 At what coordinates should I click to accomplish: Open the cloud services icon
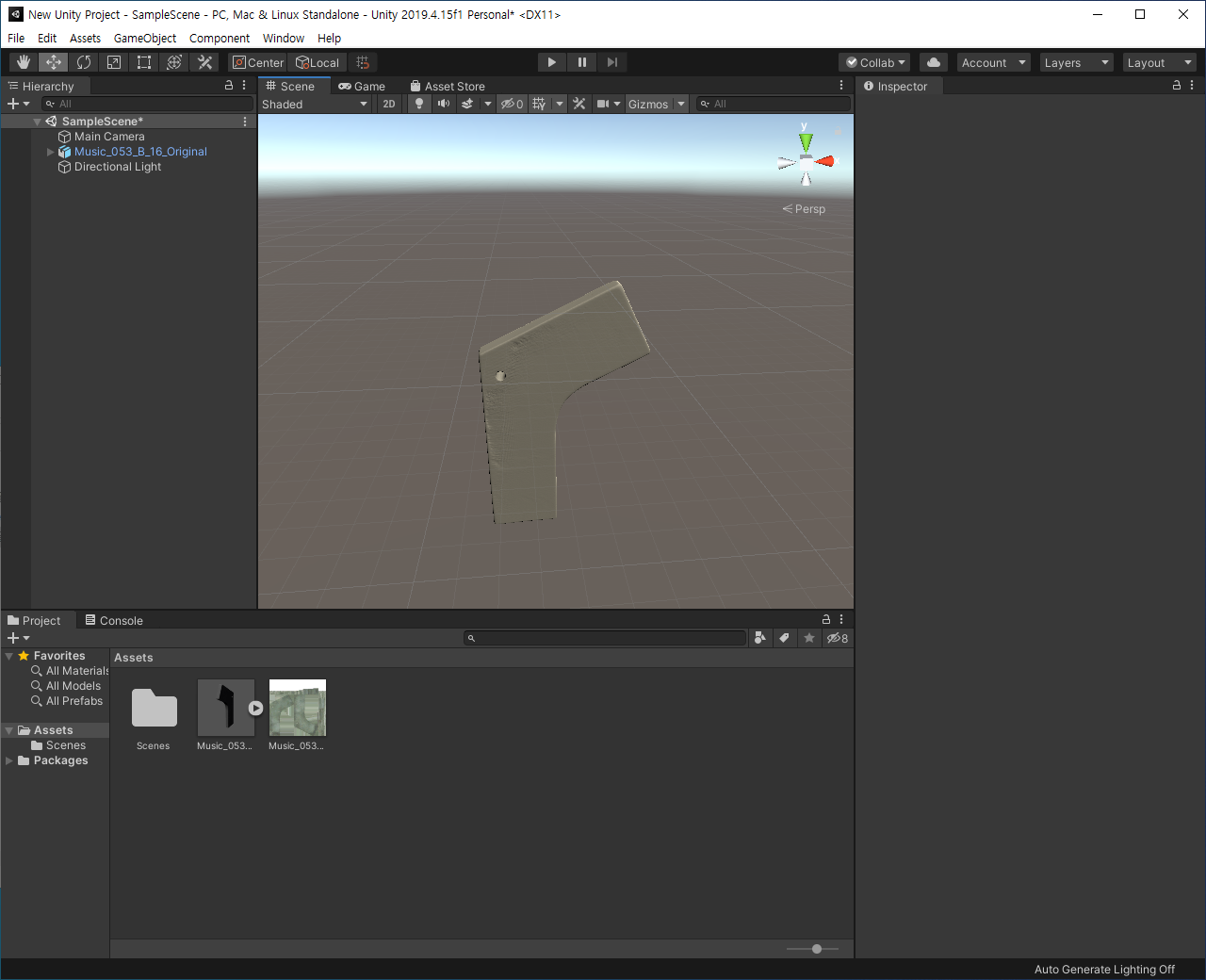[x=934, y=62]
